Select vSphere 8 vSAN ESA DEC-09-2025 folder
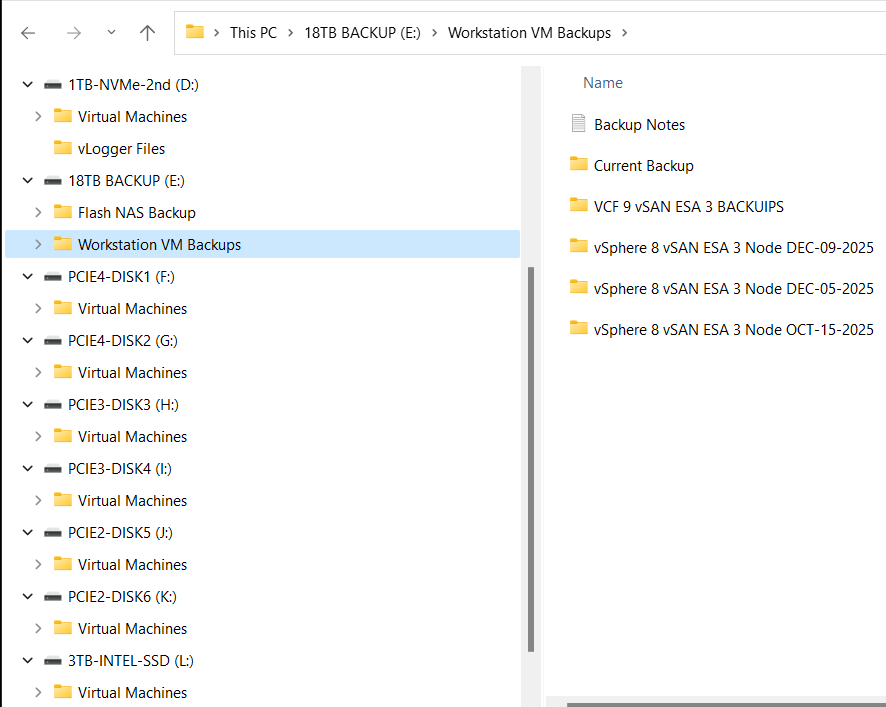This screenshot has width=886, height=707. tap(733, 247)
